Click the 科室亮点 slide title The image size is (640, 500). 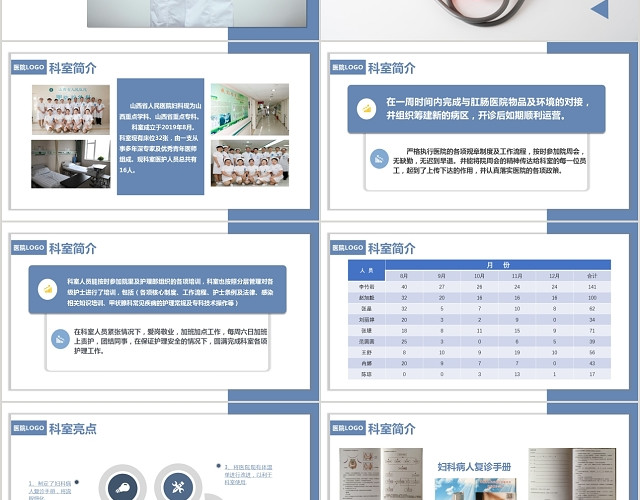[x=73, y=429]
